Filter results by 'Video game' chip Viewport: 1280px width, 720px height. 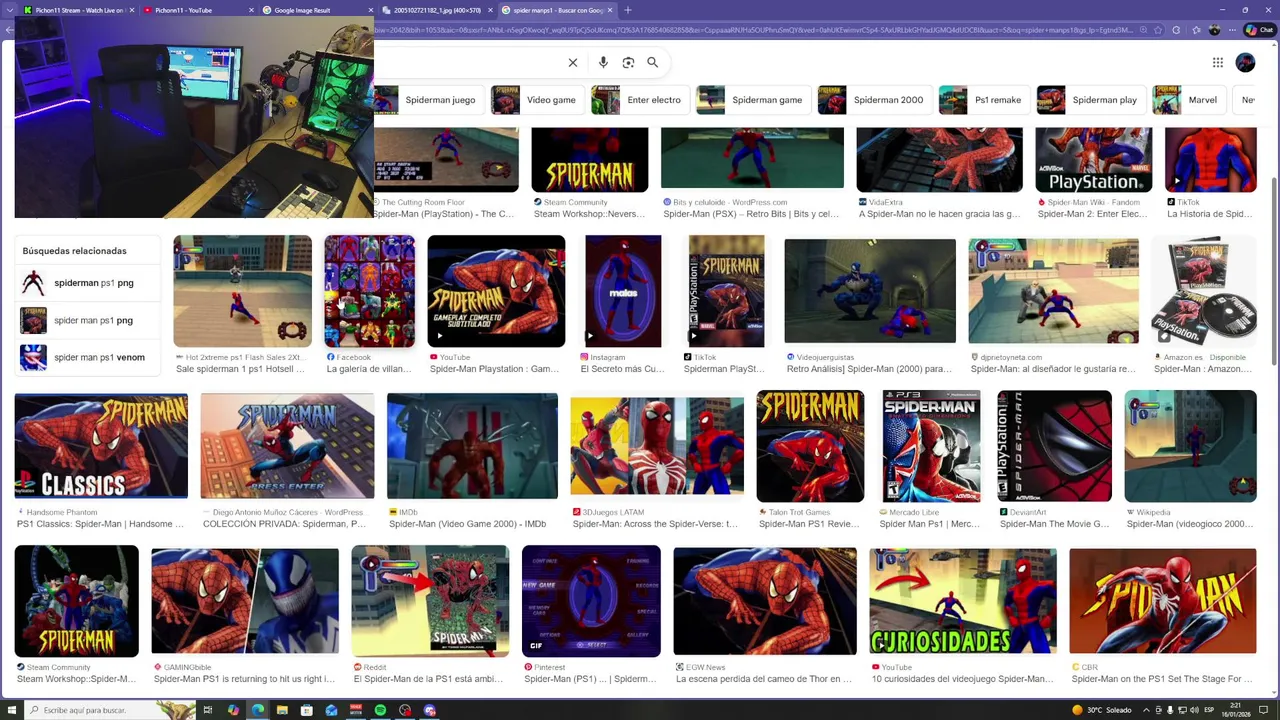[x=537, y=100]
